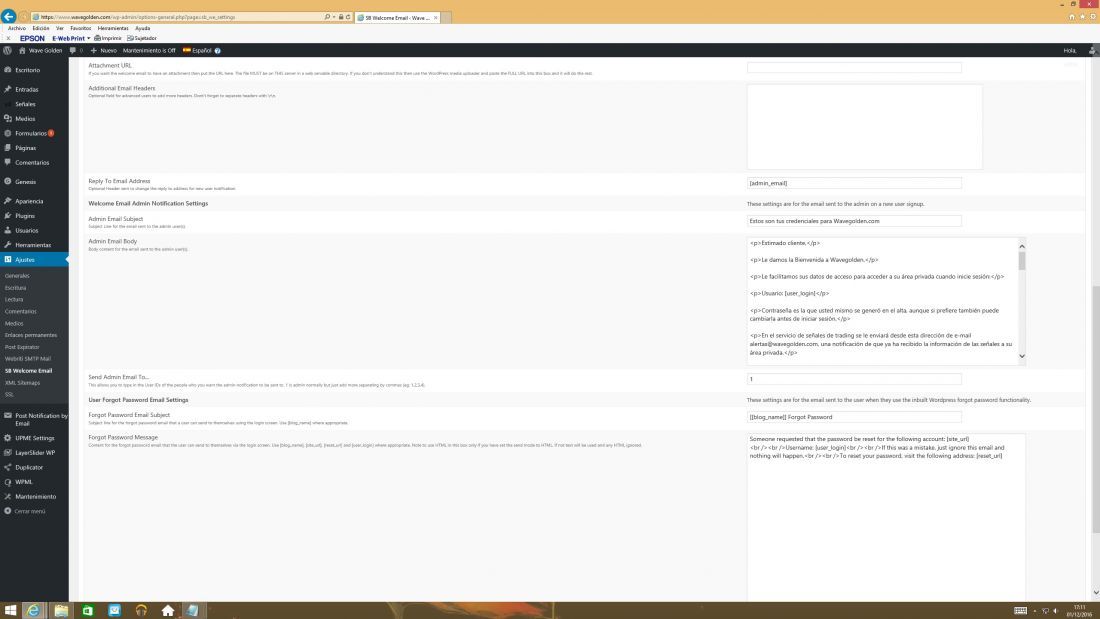Click the browser back arrow button
The width and height of the screenshot is (1100, 619).
click(x=8, y=16)
